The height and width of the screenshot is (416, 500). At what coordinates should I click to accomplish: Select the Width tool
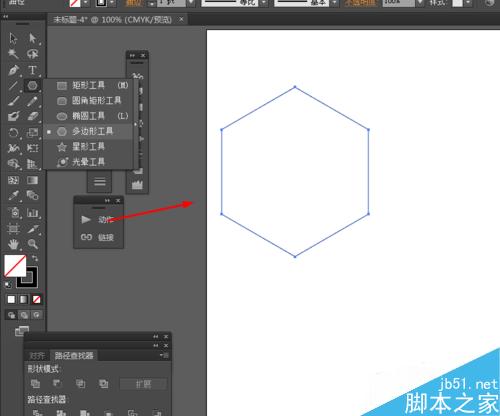13,148
